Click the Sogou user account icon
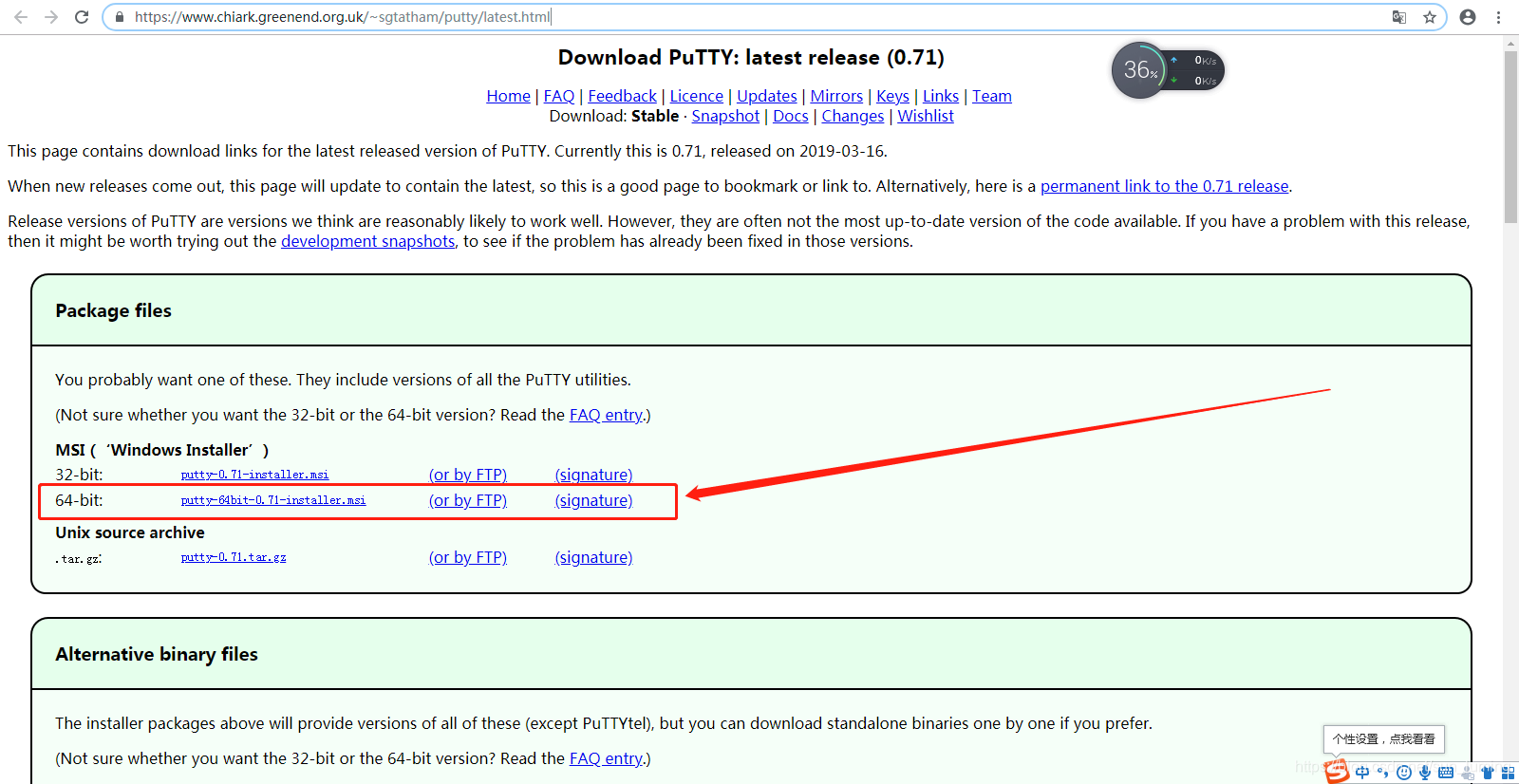 pyautogui.click(x=1468, y=774)
